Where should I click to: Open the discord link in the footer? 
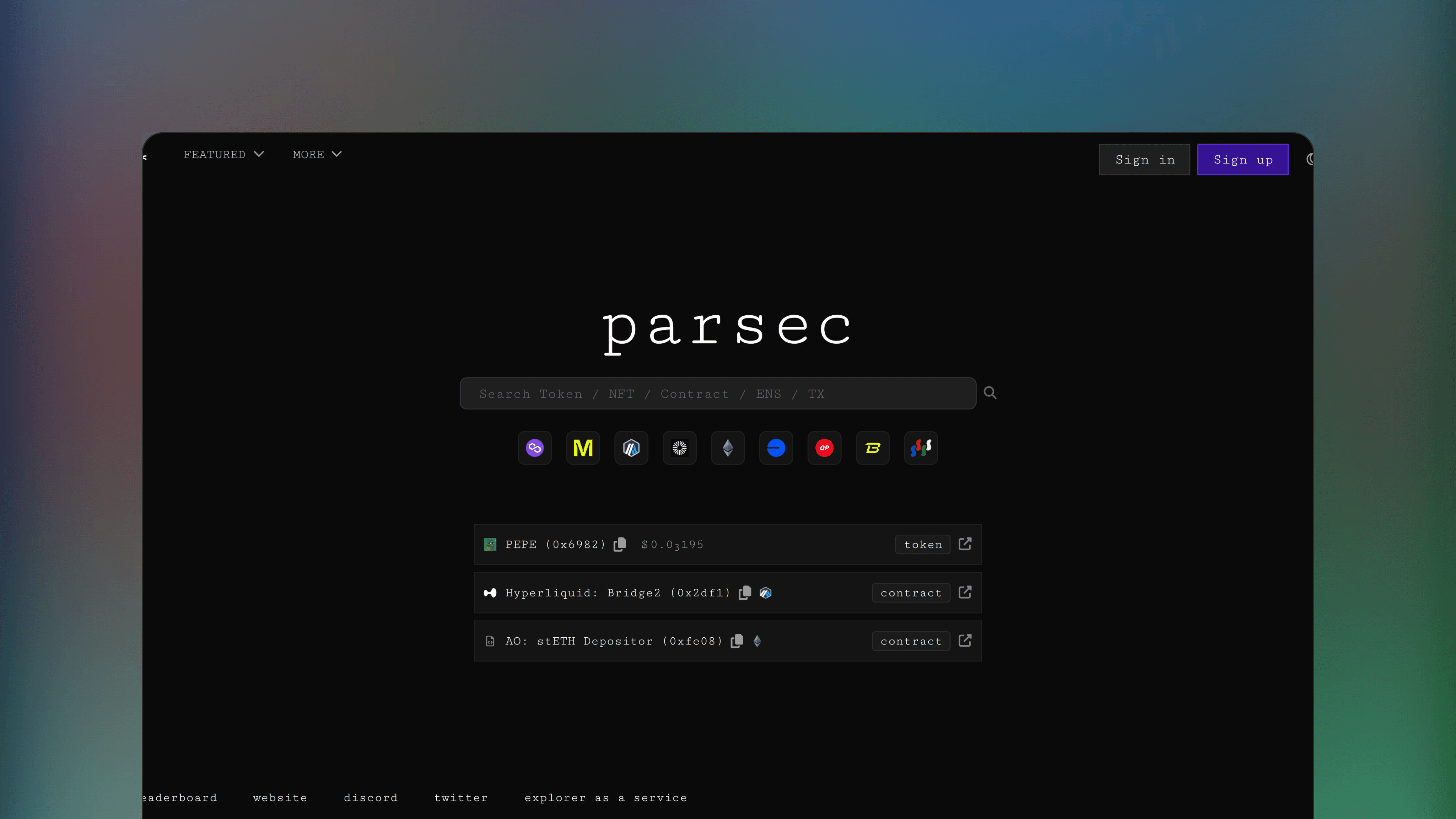tap(371, 798)
